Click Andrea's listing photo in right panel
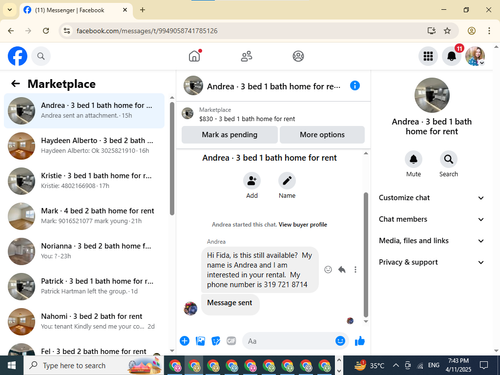500x375 pixels. (432, 95)
